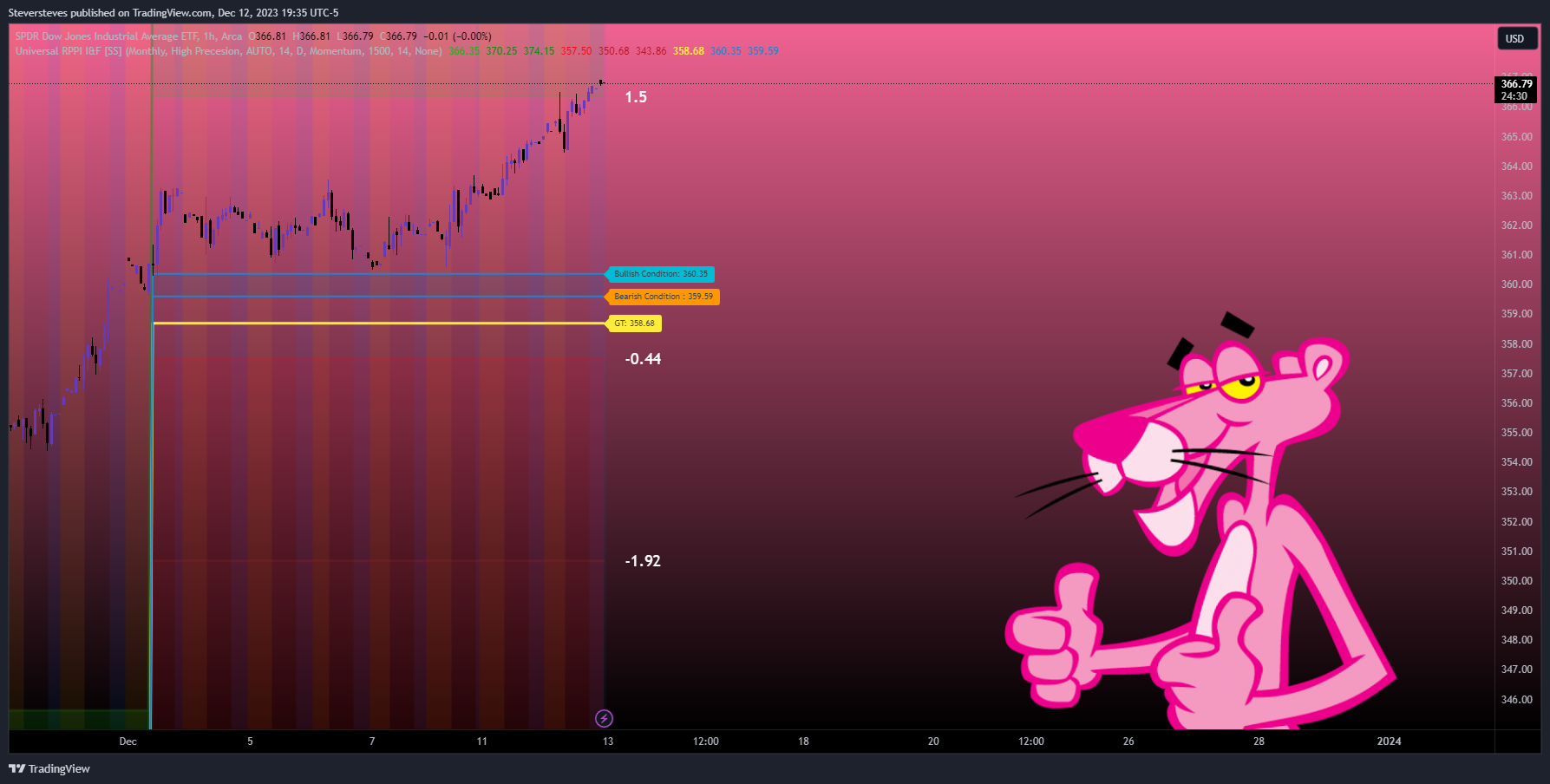Click the 365.00 price axis label
The height and width of the screenshot is (784, 1550).
pos(1516,137)
